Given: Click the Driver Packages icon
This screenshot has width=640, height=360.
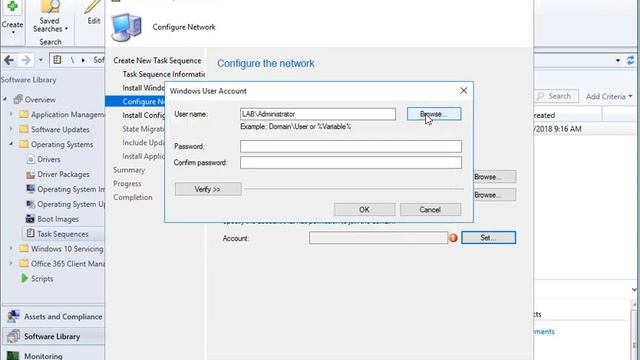Looking at the screenshot, I should pyautogui.click(x=31, y=174).
